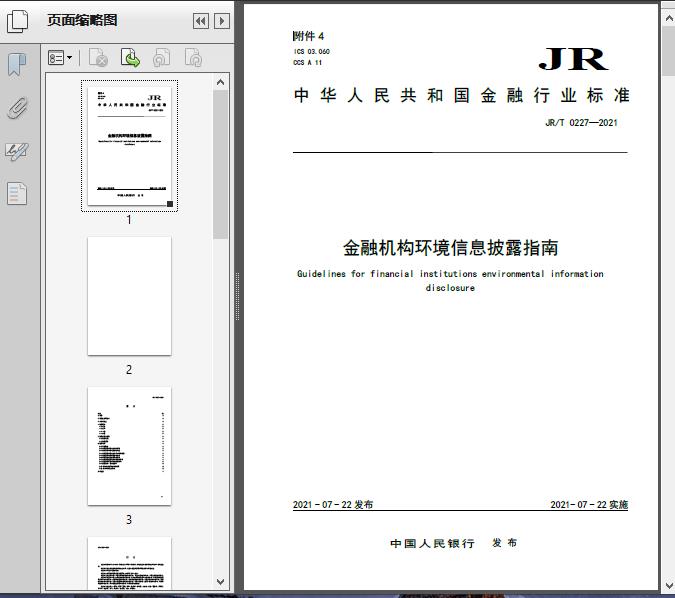The width and height of the screenshot is (675, 598).
Task: Select blank page 2 thumbnail
Action: (129, 296)
